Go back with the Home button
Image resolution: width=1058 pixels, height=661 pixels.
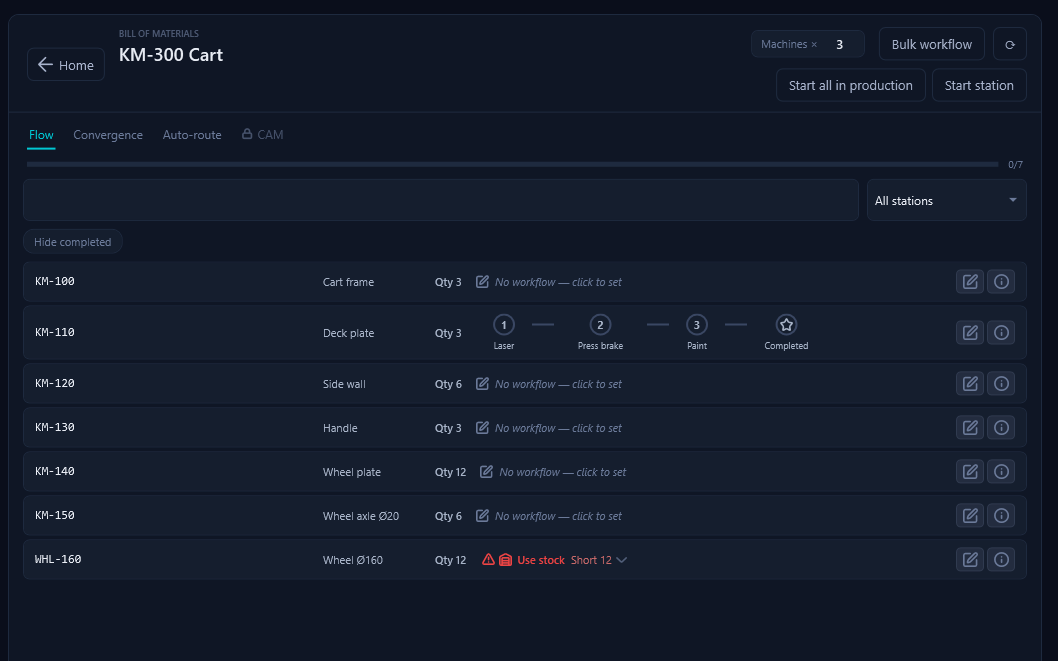(65, 65)
